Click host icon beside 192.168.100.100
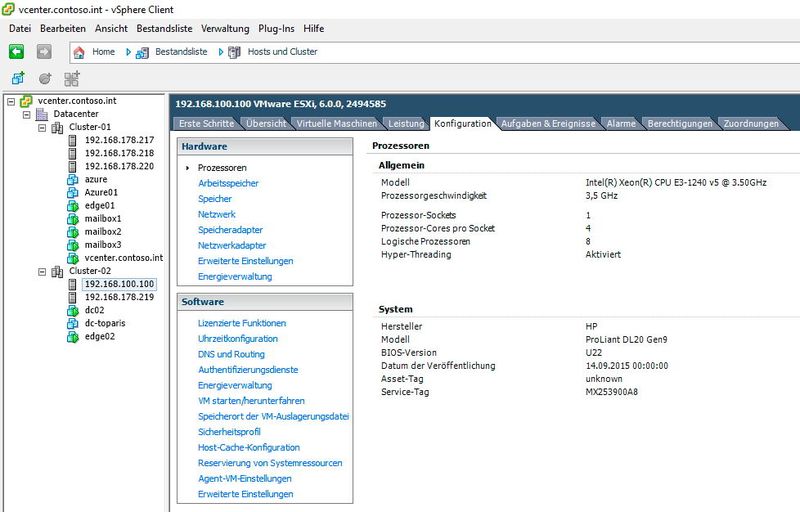 click(72, 285)
